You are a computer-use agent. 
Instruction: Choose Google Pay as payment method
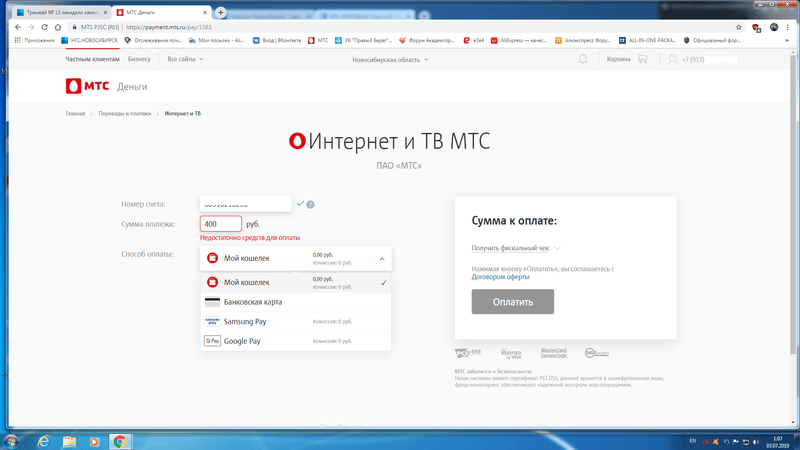pyautogui.click(x=243, y=341)
